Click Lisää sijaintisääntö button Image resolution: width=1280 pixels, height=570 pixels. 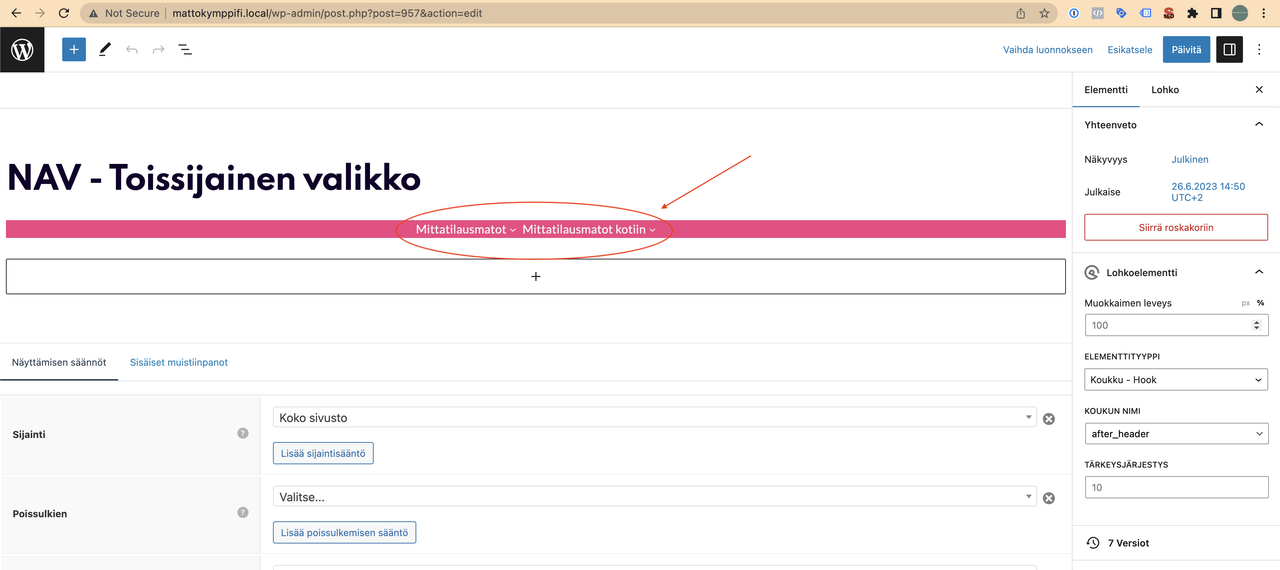coord(323,453)
